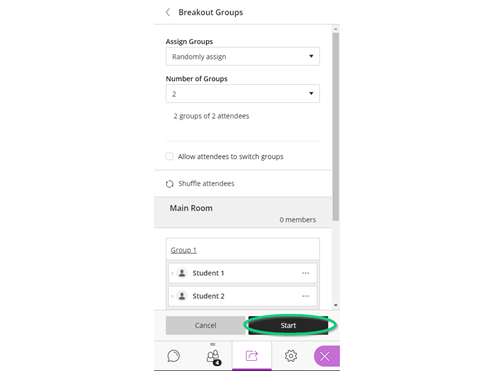Close the Collaborate panel with purple X

pyautogui.click(x=326, y=356)
